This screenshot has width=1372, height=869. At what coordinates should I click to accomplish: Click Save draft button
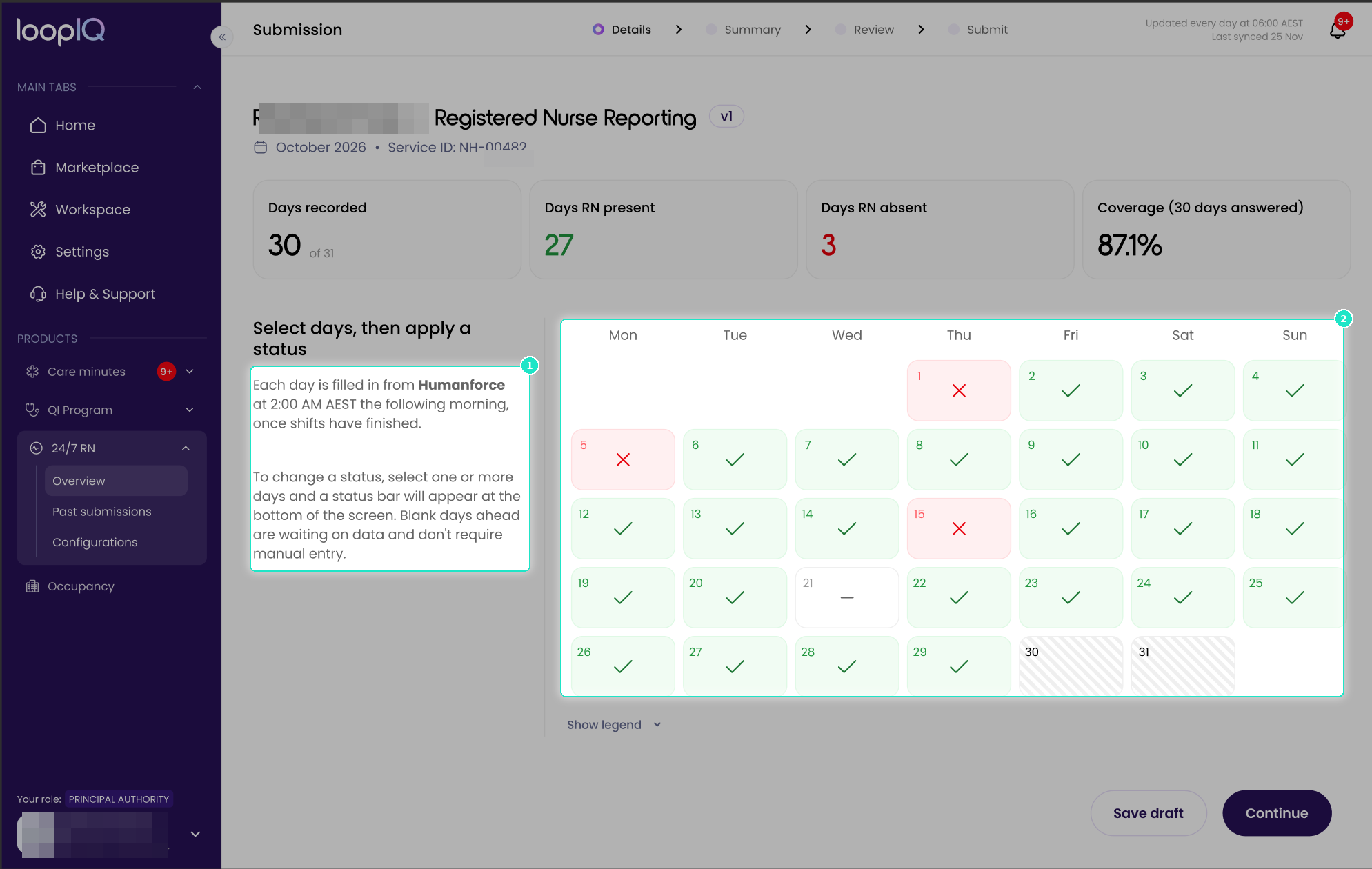[x=1148, y=813]
